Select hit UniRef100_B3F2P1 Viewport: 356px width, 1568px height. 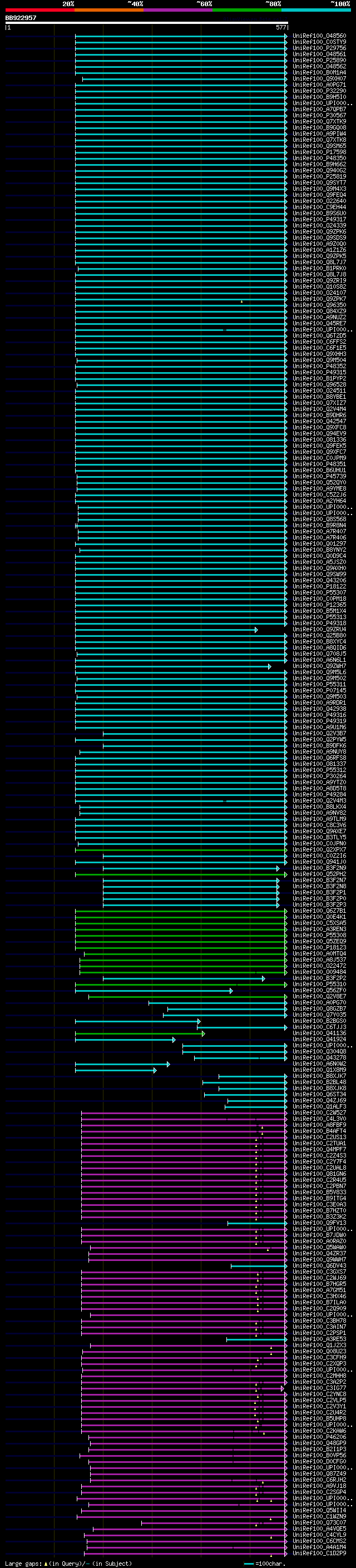(319, 892)
